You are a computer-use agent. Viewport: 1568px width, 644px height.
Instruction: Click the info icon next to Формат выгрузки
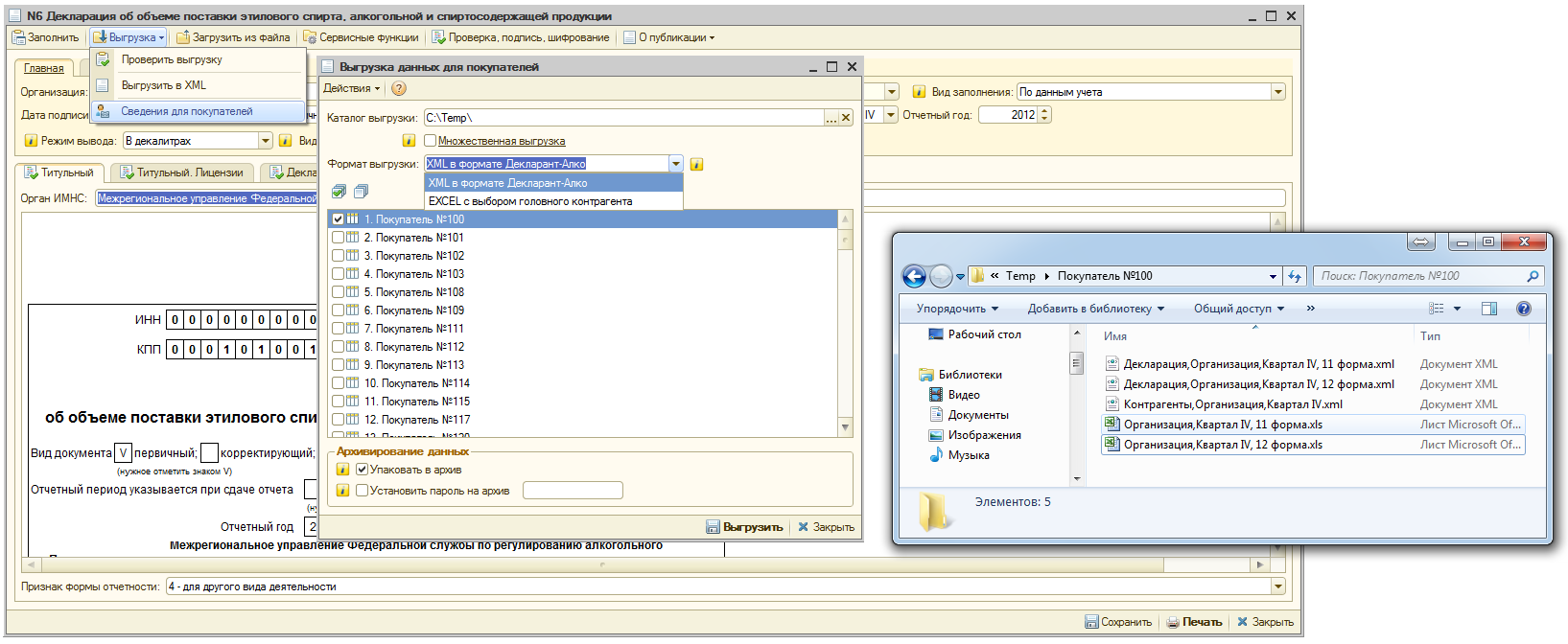696,164
